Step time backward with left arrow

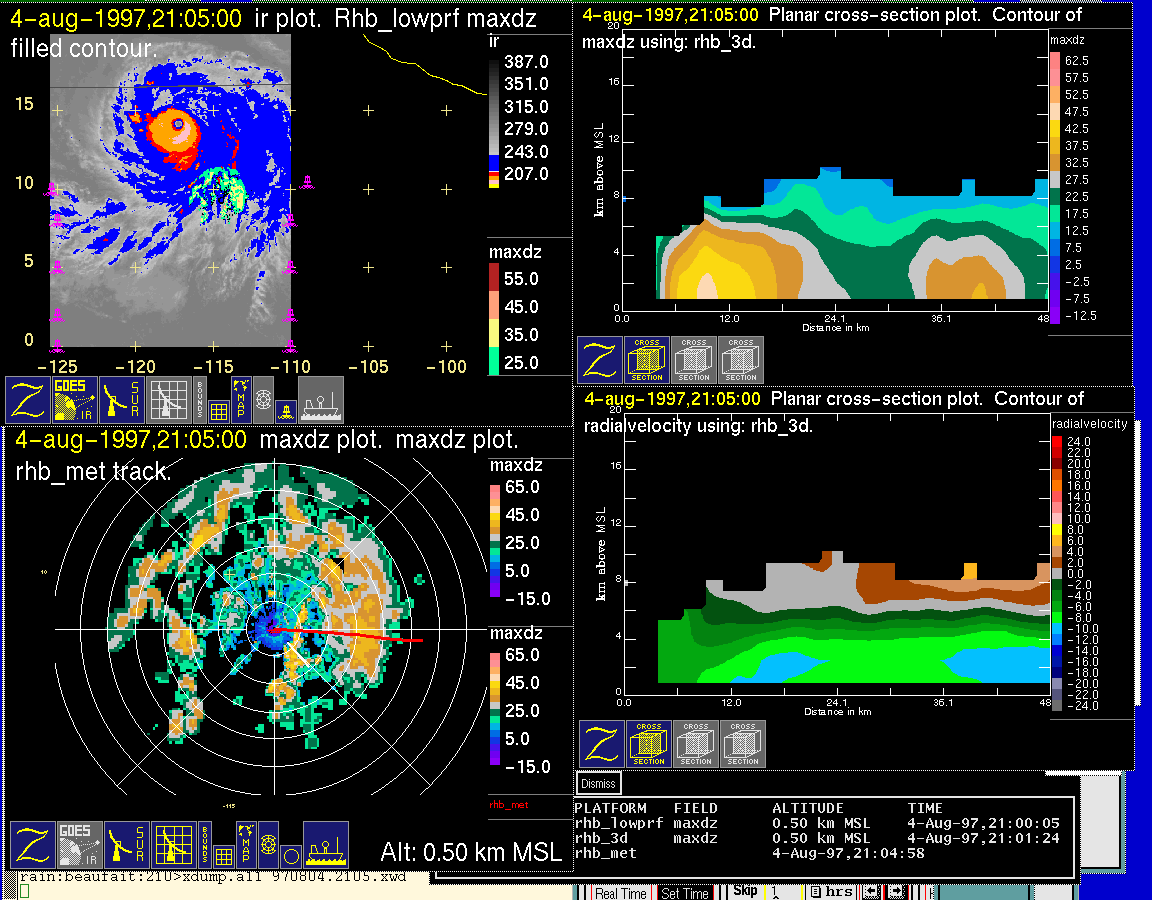point(871,892)
